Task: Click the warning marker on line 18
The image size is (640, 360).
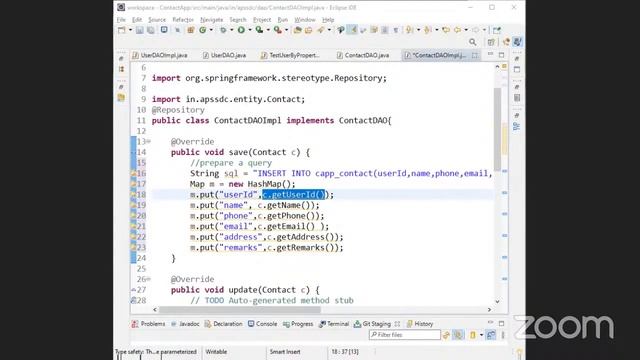Action: (x=133, y=195)
